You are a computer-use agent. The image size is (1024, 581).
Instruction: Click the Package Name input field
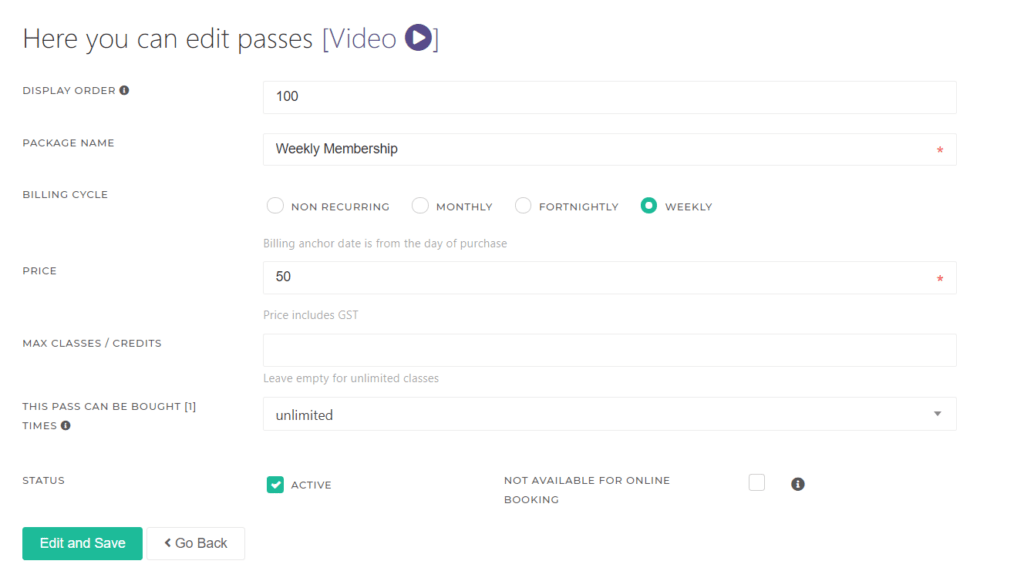click(600, 149)
